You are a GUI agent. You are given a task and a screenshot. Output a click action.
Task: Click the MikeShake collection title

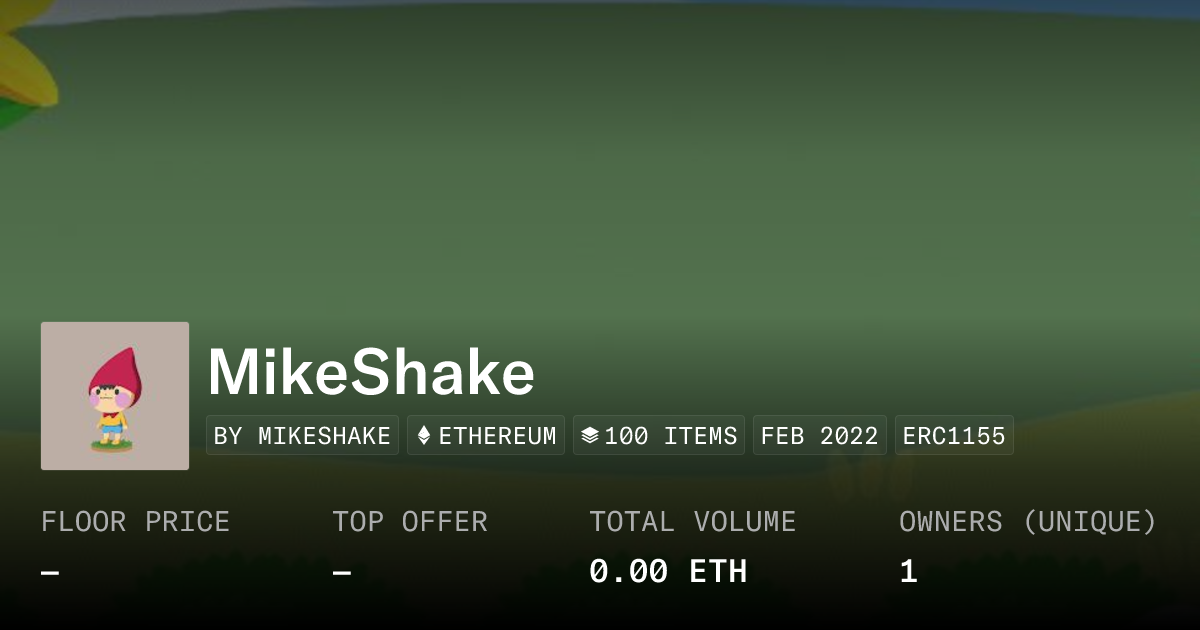tap(371, 373)
